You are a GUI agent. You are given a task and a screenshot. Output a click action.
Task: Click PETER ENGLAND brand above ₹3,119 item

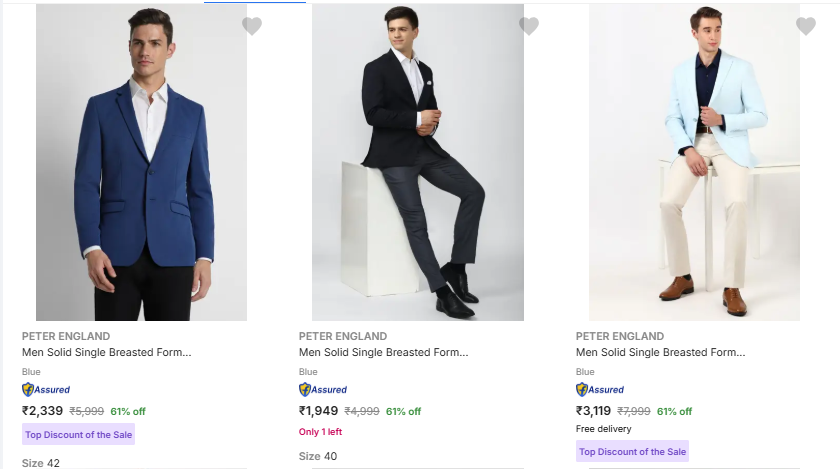(620, 336)
